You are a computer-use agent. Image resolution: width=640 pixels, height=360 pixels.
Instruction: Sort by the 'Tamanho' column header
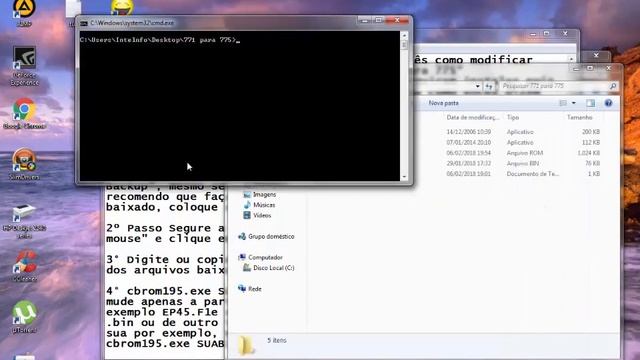(x=579, y=117)
